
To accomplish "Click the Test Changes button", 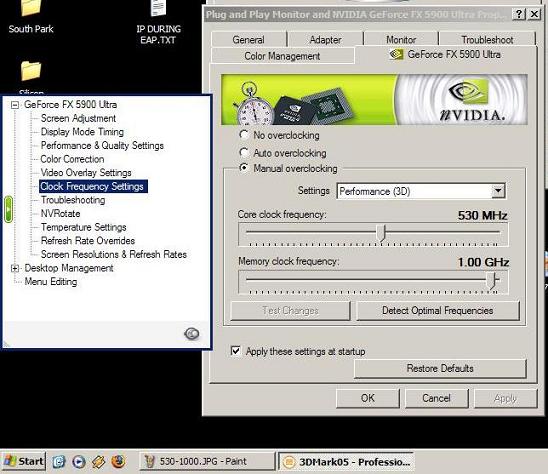I will point(290,310).
